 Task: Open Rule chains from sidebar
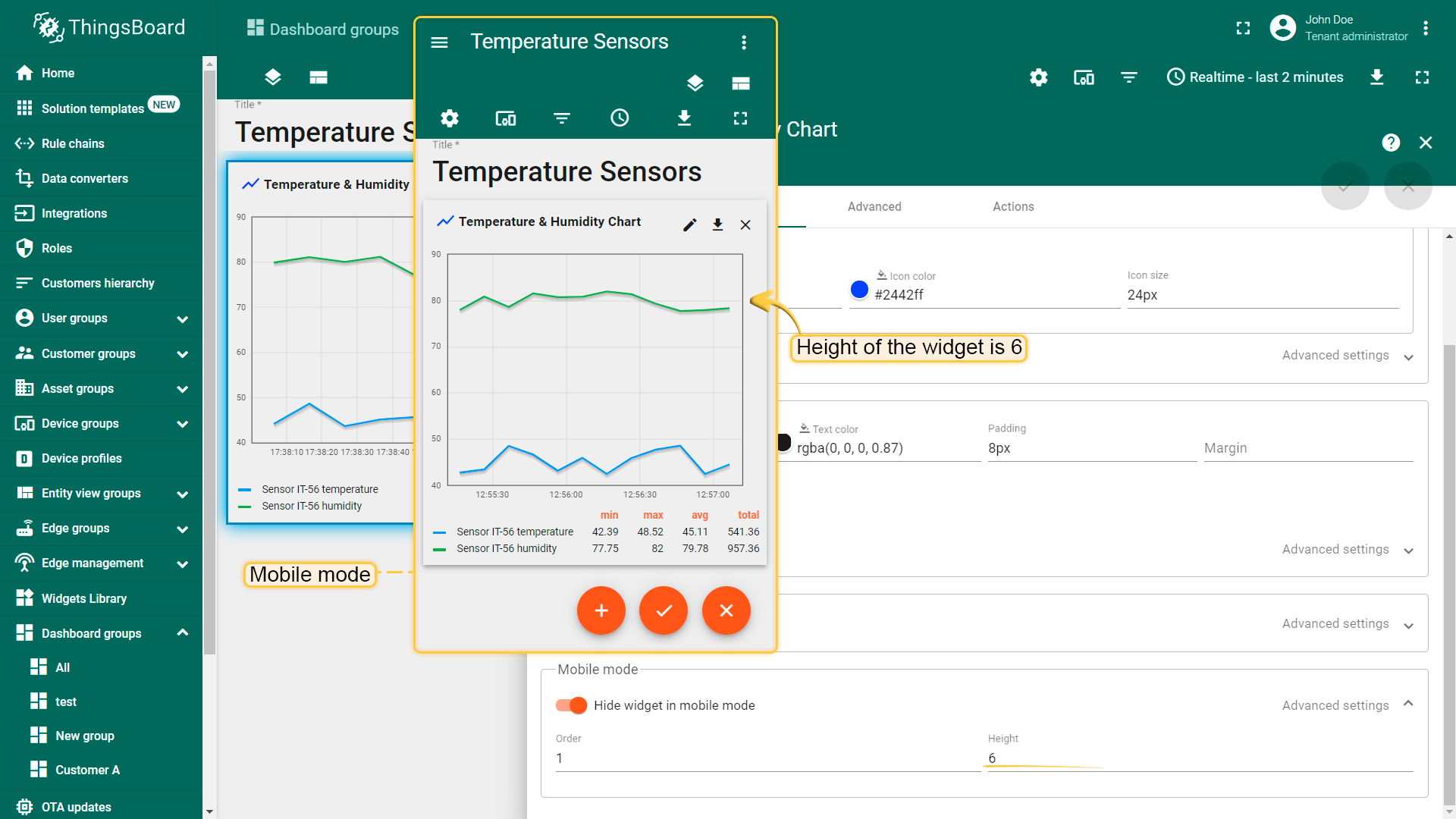(102, 143)
